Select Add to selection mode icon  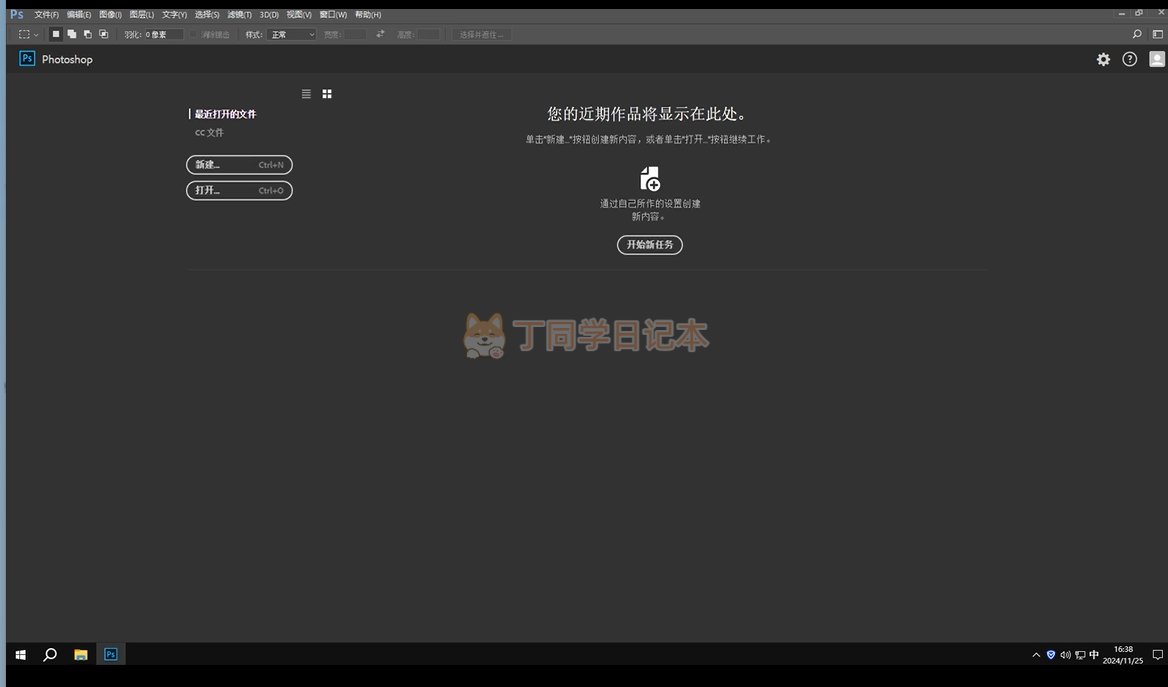(72, 34)
